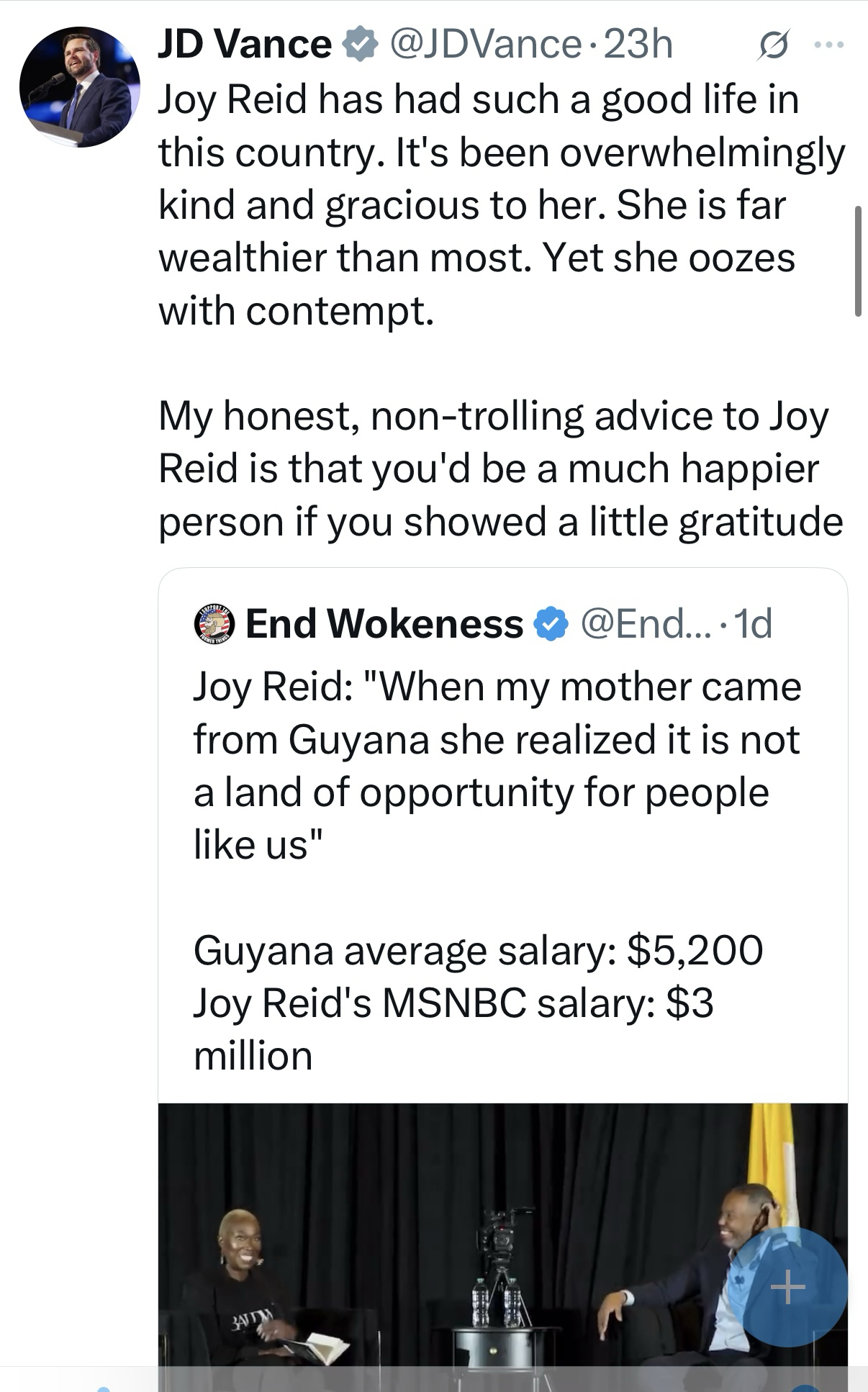Image resolution: width=868 pixels, height=1392 pixels.
Task: Click End Wokeness's blue verified checkmark
Action: tap(551, 624)
